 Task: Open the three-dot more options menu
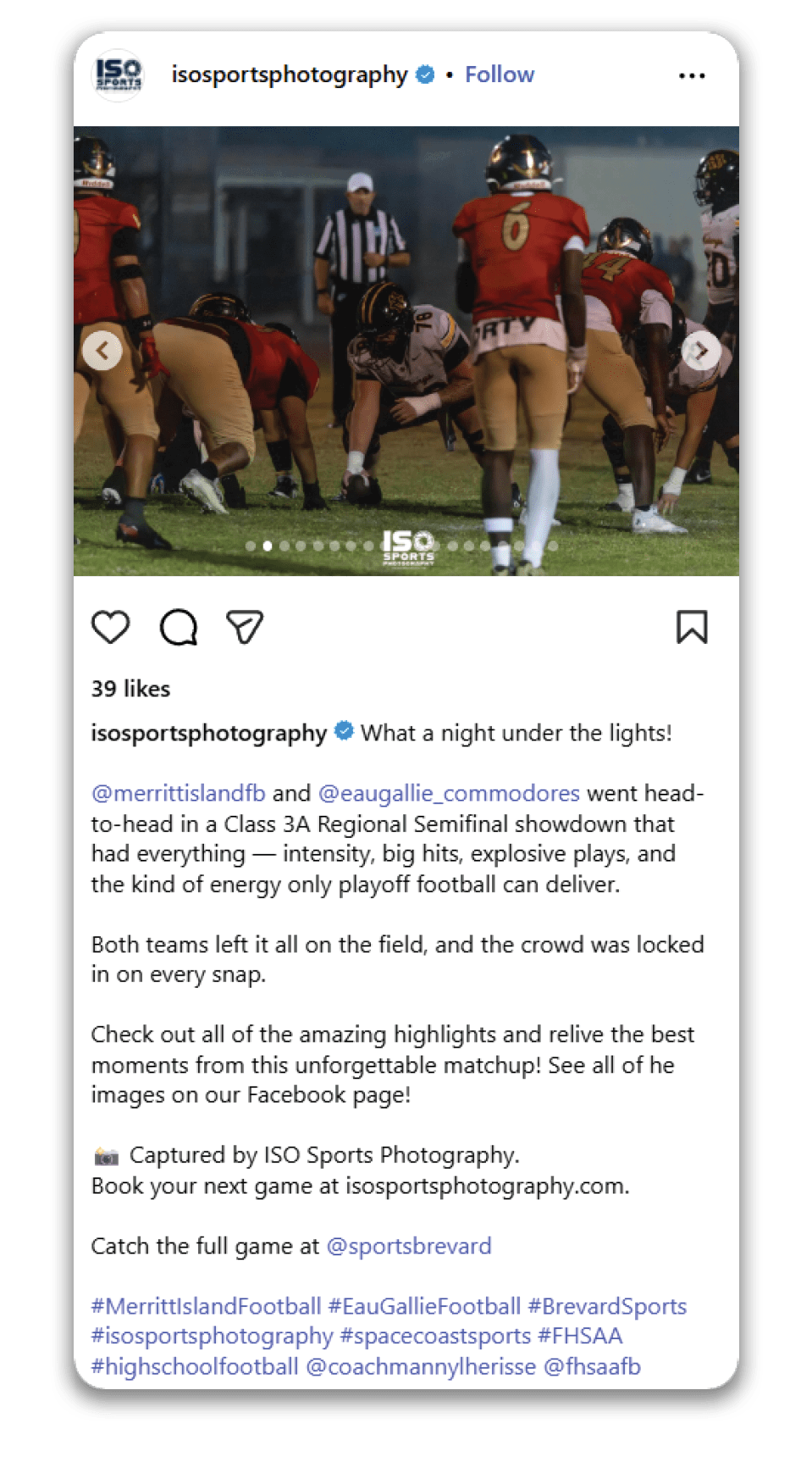pyautogui.click(x=692, y=75)
